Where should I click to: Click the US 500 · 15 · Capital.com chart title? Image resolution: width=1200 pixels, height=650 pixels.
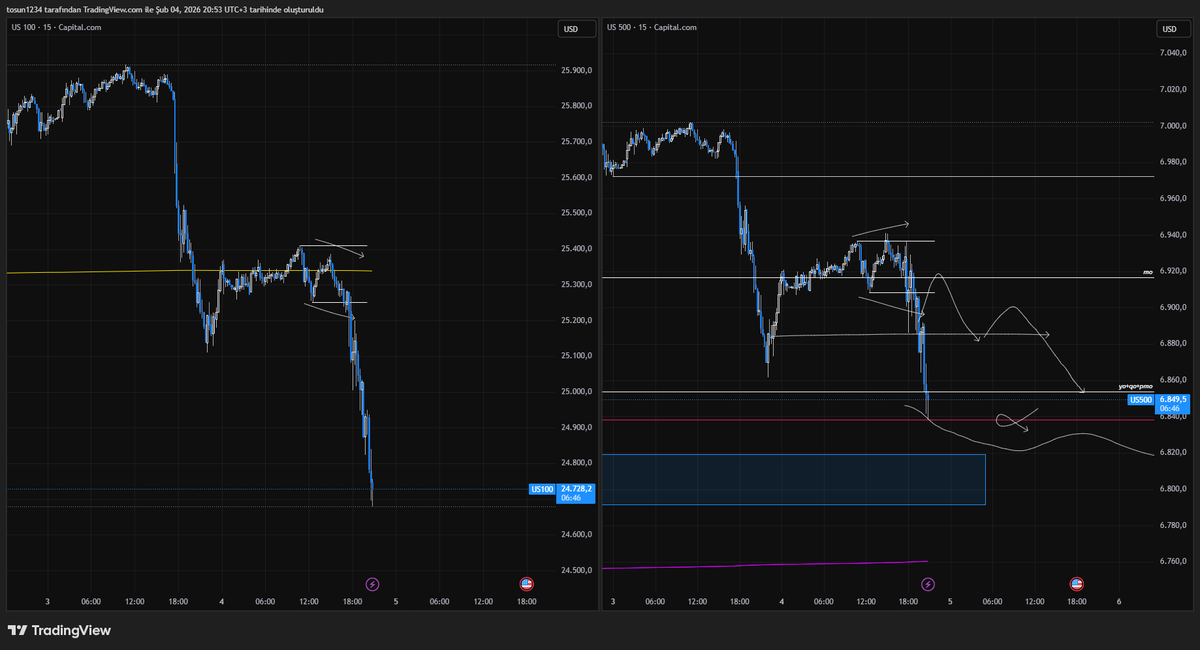pyautogui.click(x=652, y=27)
